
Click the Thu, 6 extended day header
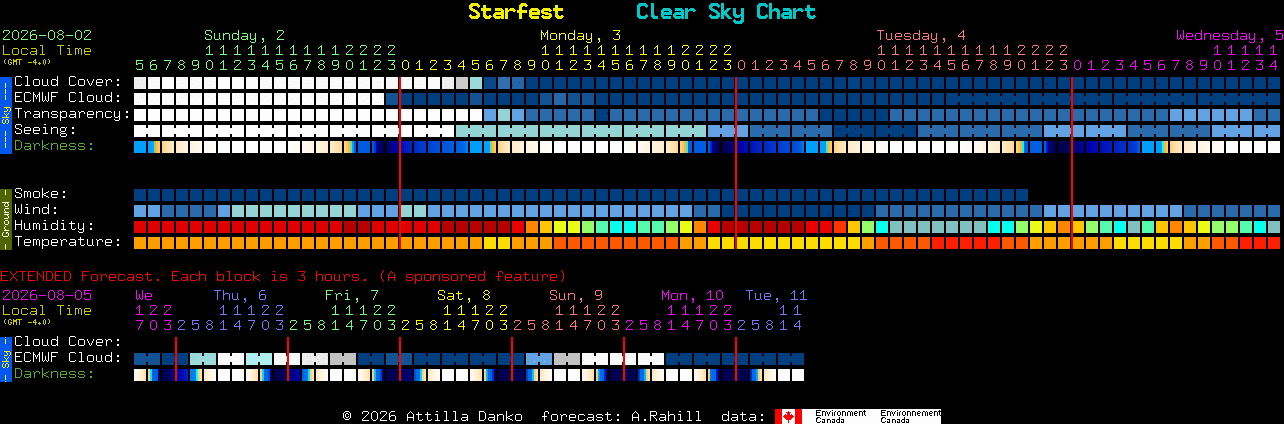(x=240, y=295)
